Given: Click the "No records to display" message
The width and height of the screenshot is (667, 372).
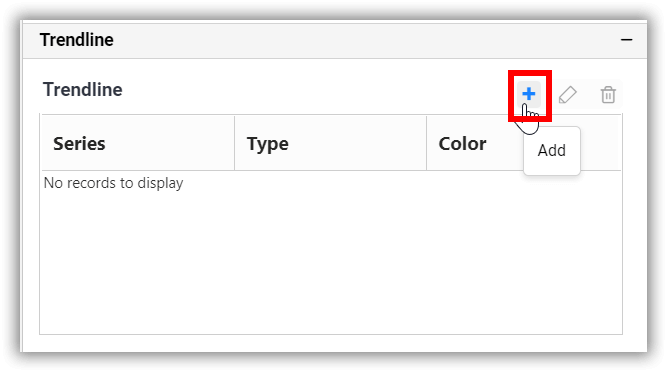Looking at the screenshot, I should 114,183.
